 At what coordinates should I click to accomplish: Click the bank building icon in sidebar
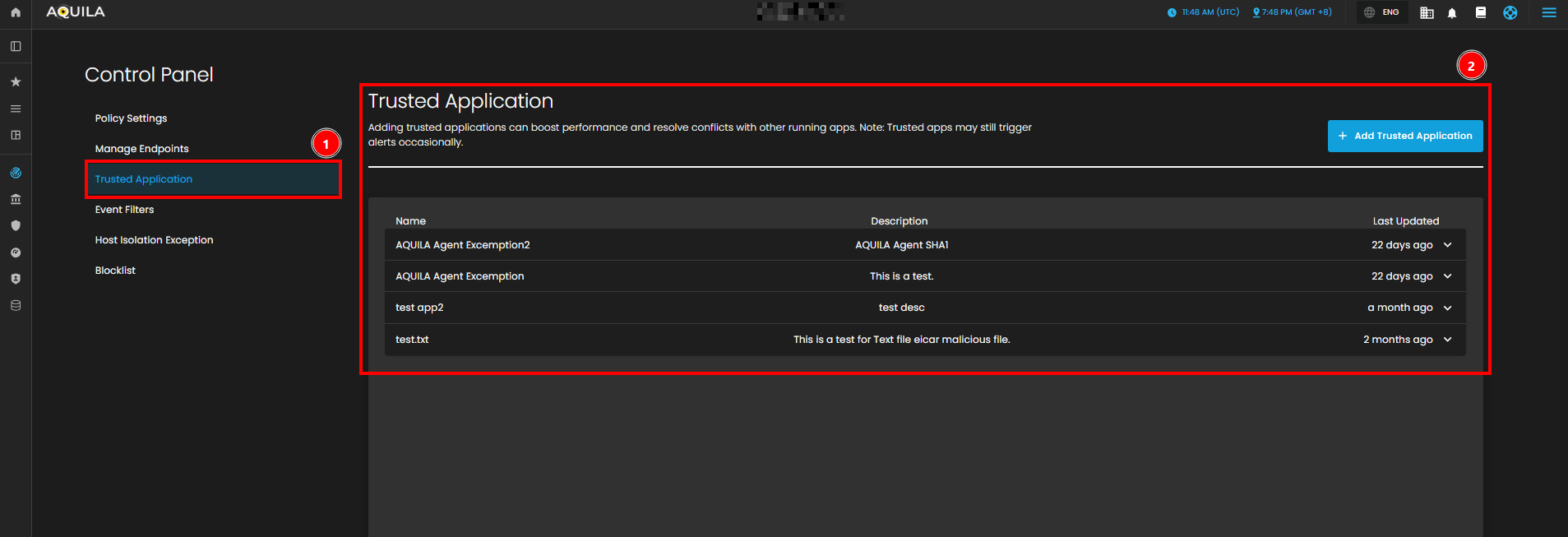tap(16, 199)
